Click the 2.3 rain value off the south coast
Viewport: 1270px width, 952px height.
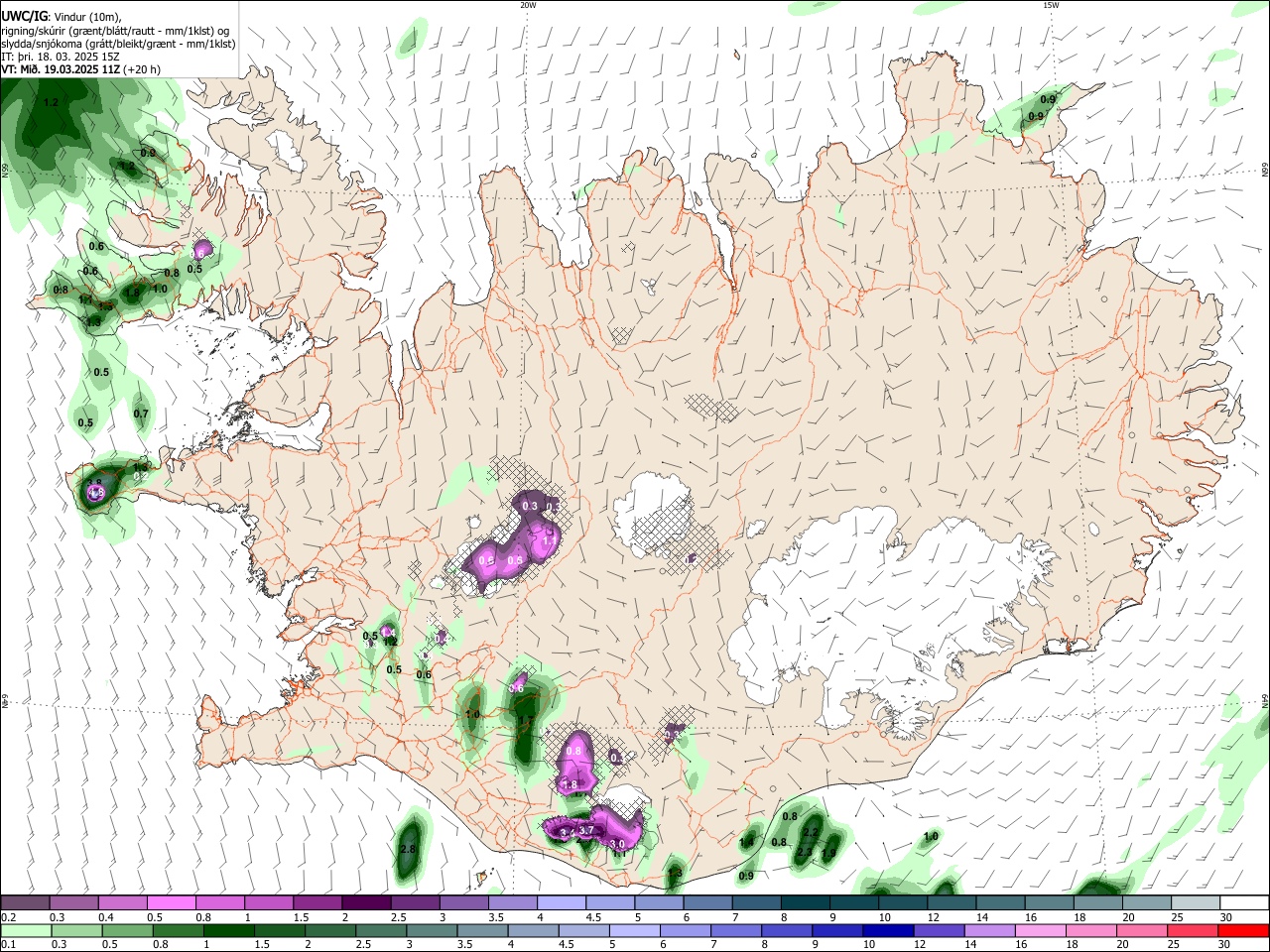805,852
